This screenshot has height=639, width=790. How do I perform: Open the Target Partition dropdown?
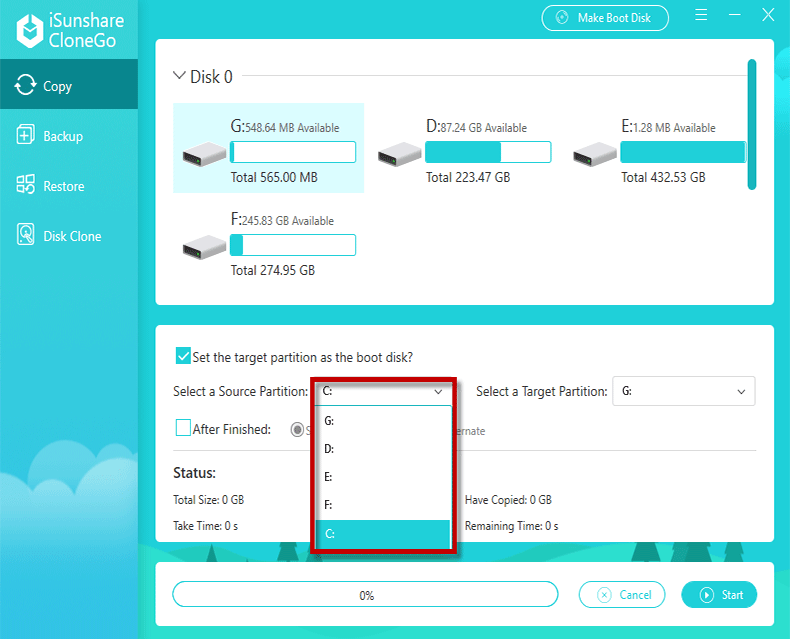(683, 391)
